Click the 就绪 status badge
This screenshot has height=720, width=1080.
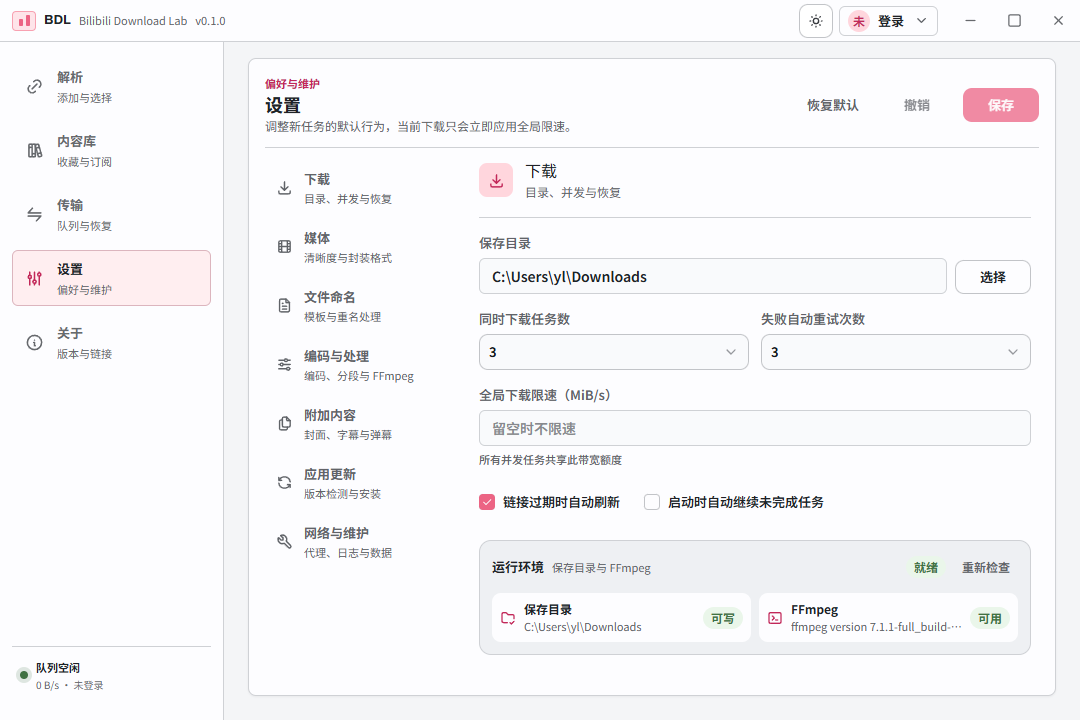coord(926,568)
